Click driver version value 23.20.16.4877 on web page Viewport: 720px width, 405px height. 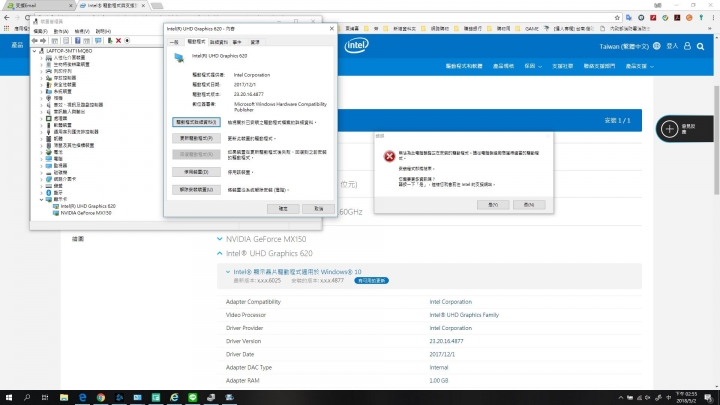pos(446,341)
